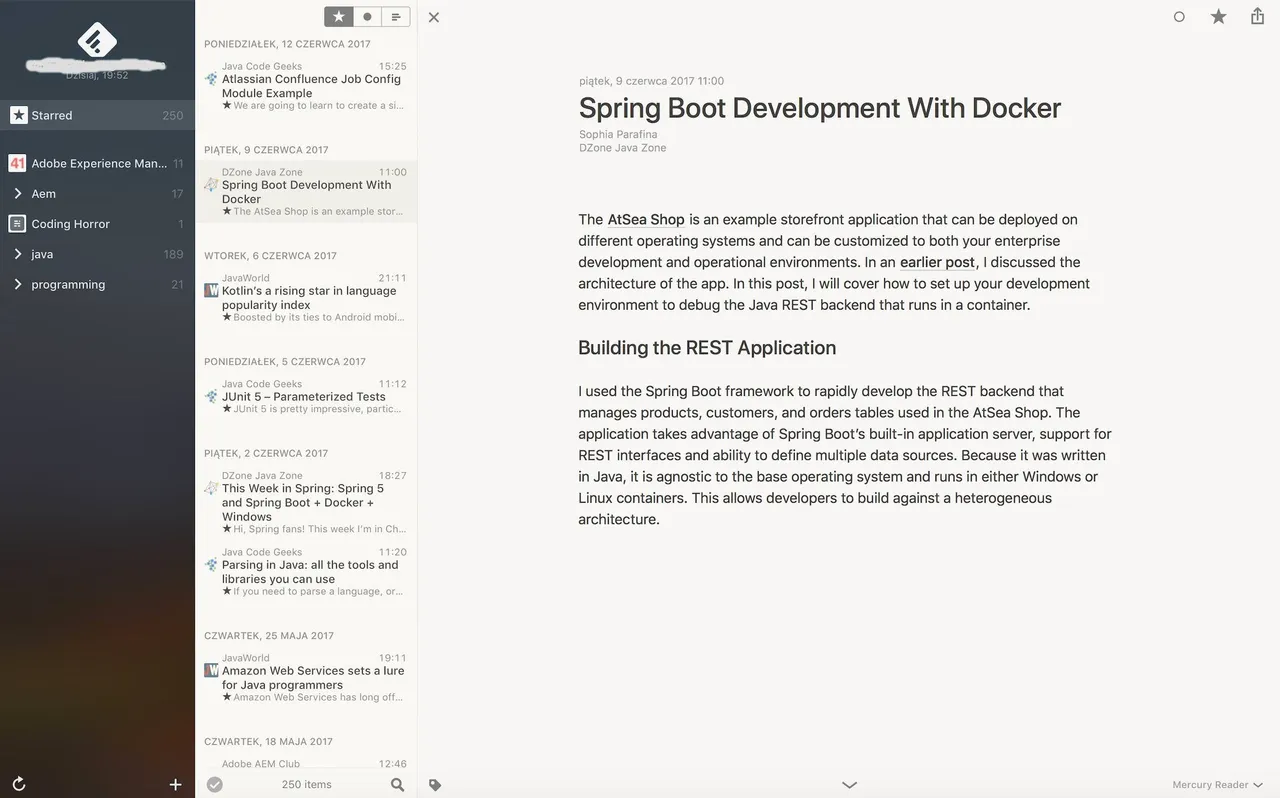Add a new subscription with plus icon
This screenshot has height=798, width=1280.
pos(175,785)
